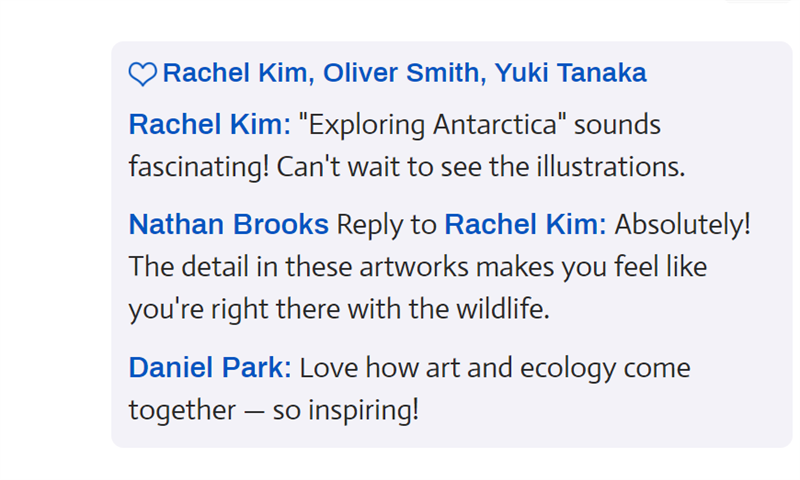Screen dimensions: 800x480
Task: Click the quoted "Exploring Antarctica" title text
Action: coord(431,126)
